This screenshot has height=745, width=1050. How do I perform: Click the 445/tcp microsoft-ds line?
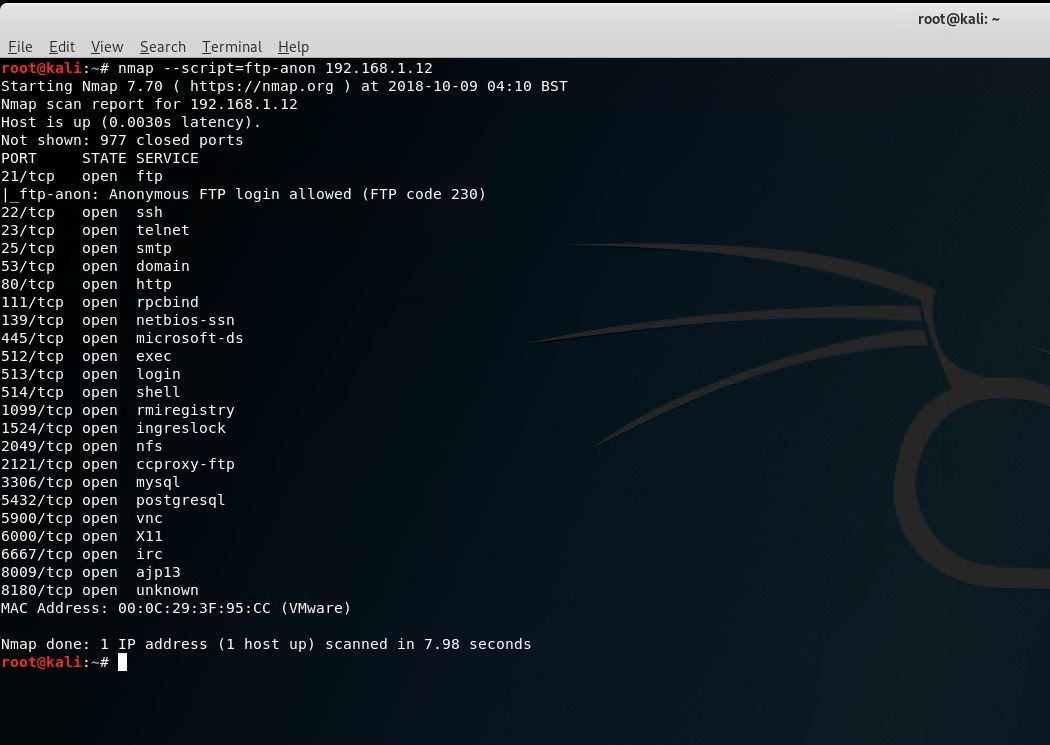(122, 338)
